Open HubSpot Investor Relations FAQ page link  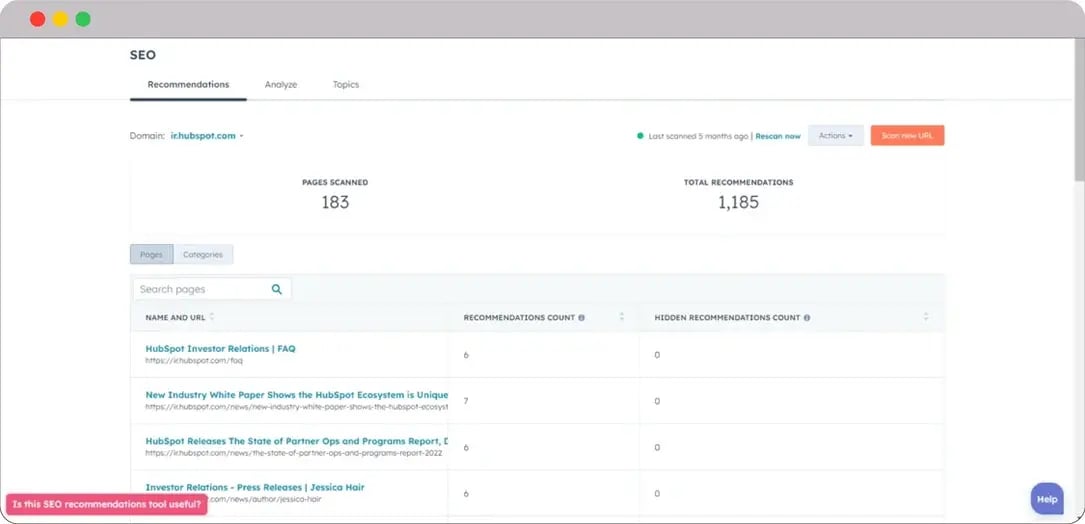pyautogui.click(x=220, y=349)
